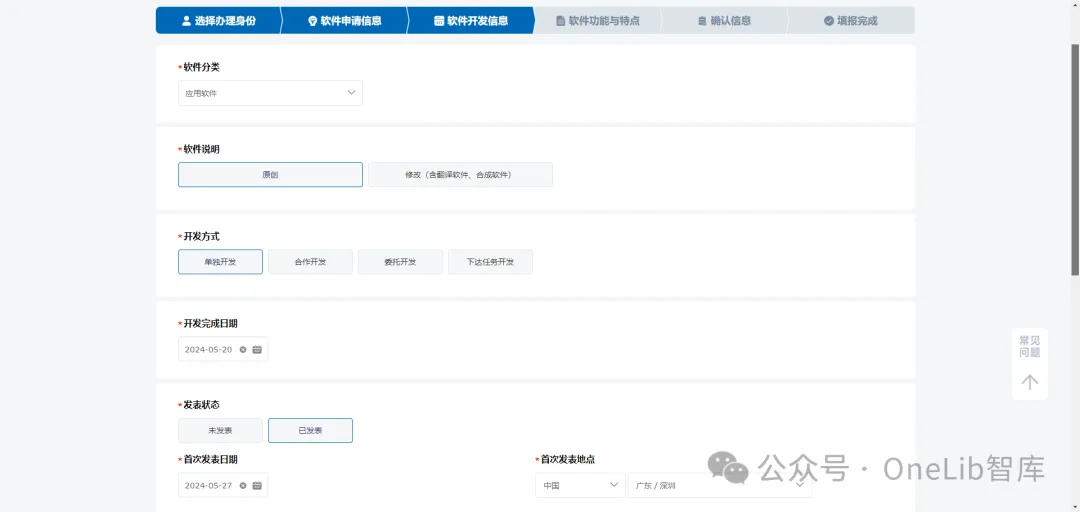This screenshot has width=1080, height=512.
Task: Choose 下达任务开发 as development method
Action: tap(490, 262)
